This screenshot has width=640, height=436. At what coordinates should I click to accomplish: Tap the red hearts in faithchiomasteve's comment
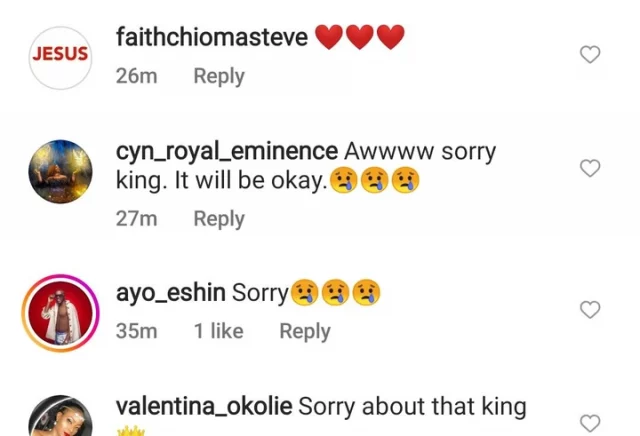359,39
